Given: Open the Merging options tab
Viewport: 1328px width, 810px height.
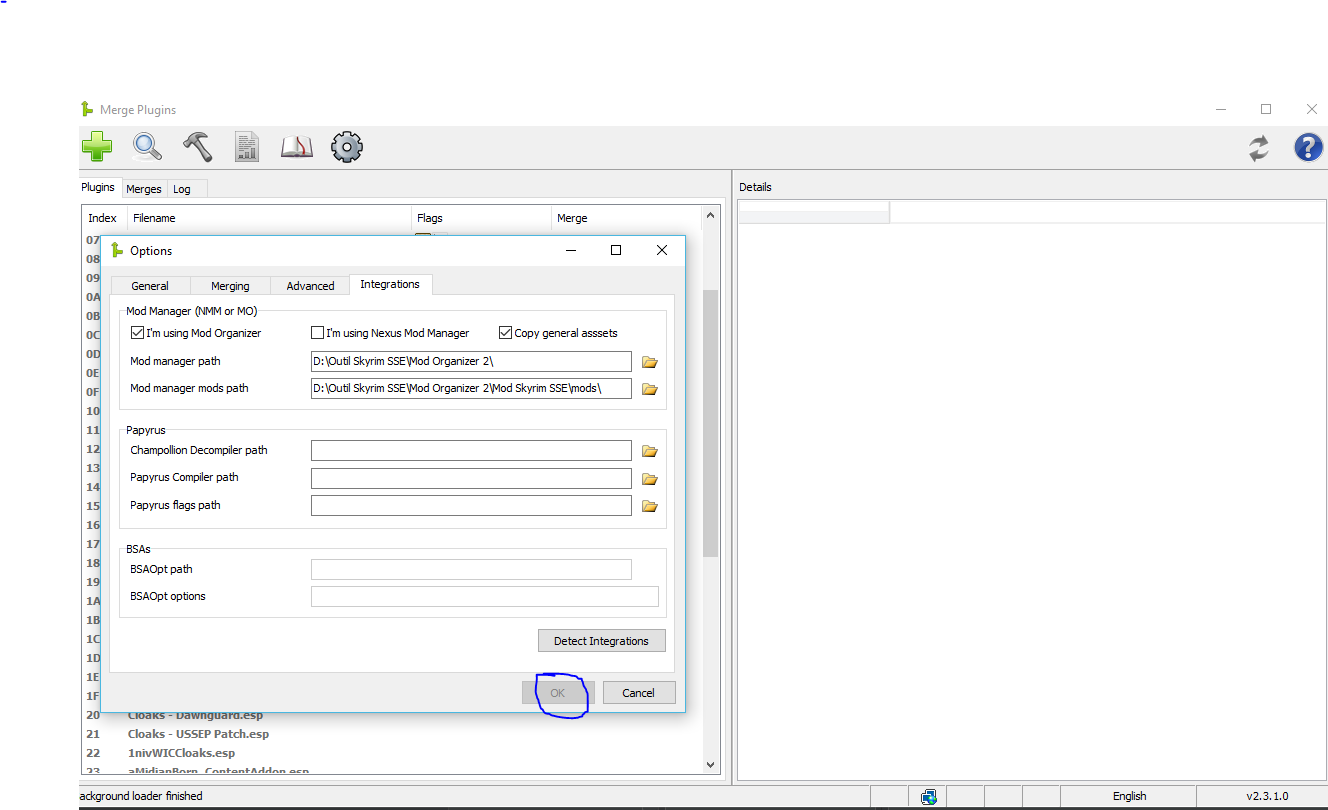Looking at the screenshot, I should 230,286.
